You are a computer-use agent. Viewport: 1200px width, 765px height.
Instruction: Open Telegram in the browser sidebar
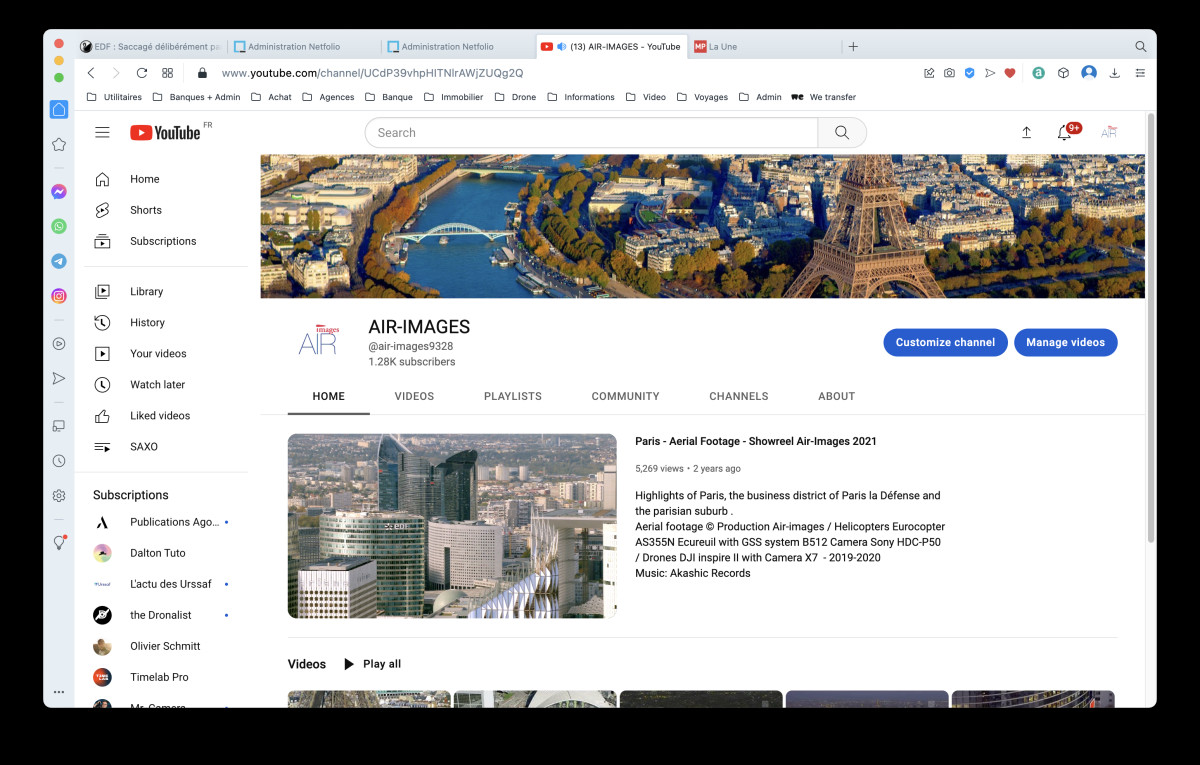(59, 261)
